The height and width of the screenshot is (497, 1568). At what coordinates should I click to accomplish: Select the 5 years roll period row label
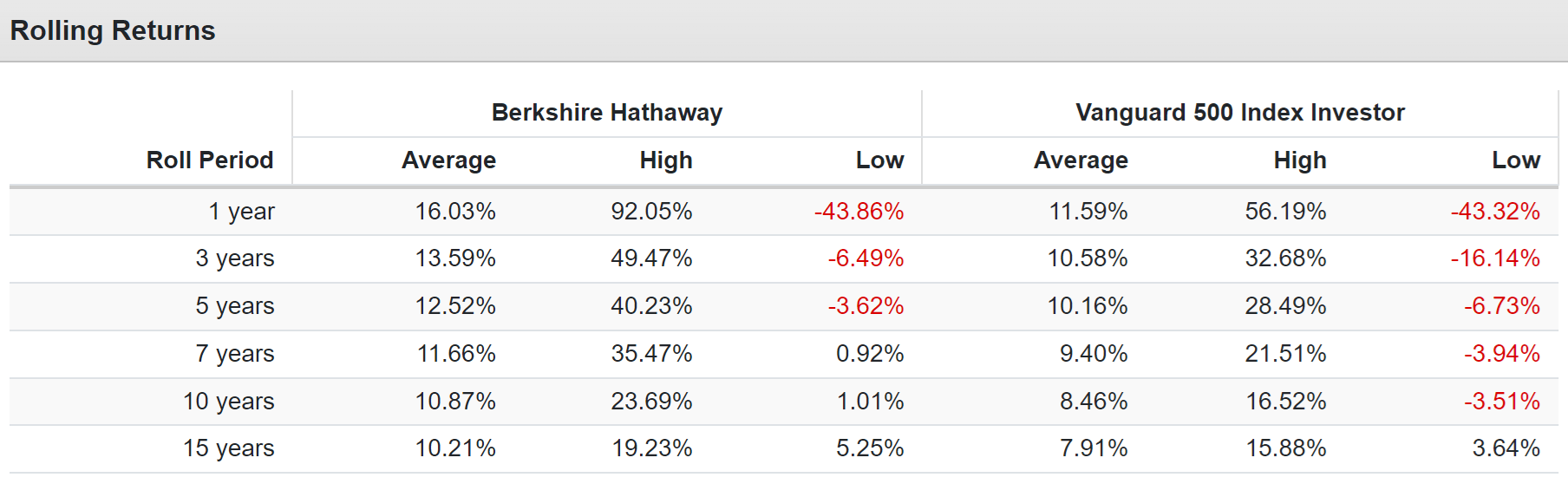pyautogui.click(x=234, y=306)
